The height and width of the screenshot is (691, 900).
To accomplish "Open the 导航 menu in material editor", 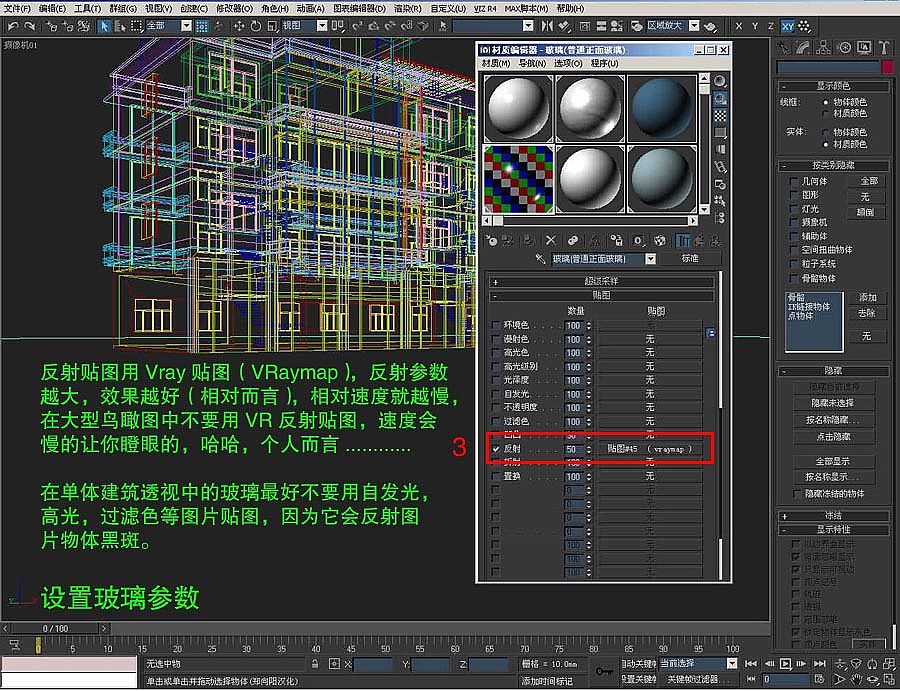I will [x=531, y=63].
